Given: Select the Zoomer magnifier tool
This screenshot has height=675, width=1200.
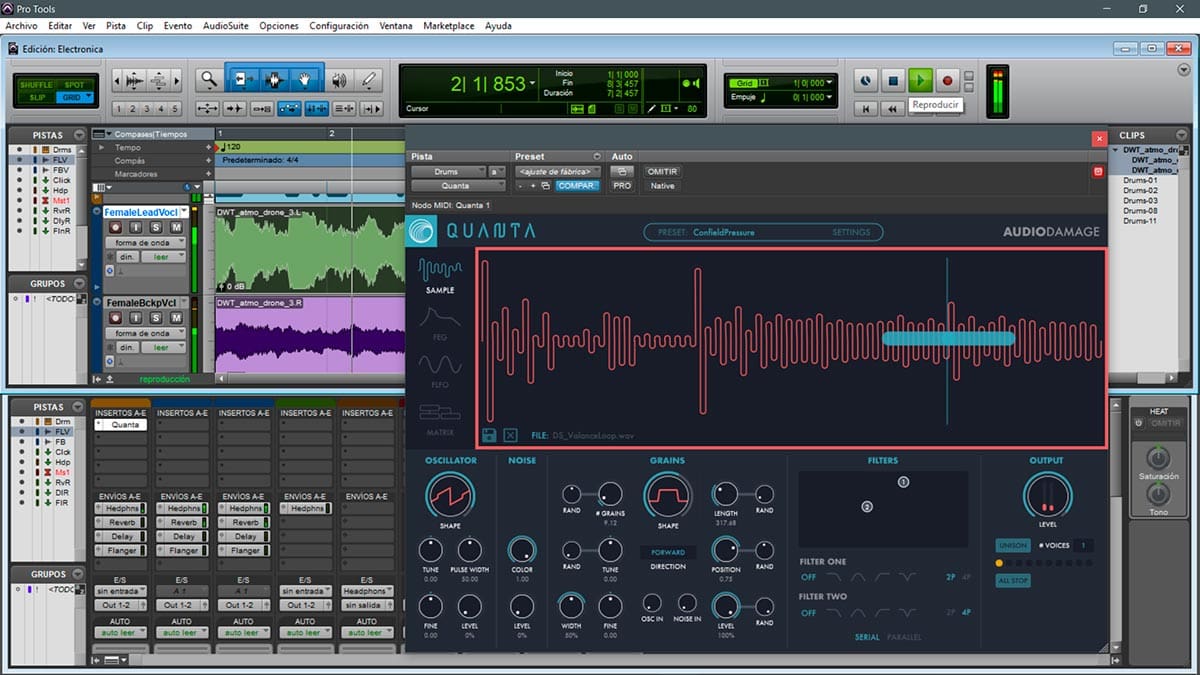Looking at the screenshot, I should pos(209,80).
